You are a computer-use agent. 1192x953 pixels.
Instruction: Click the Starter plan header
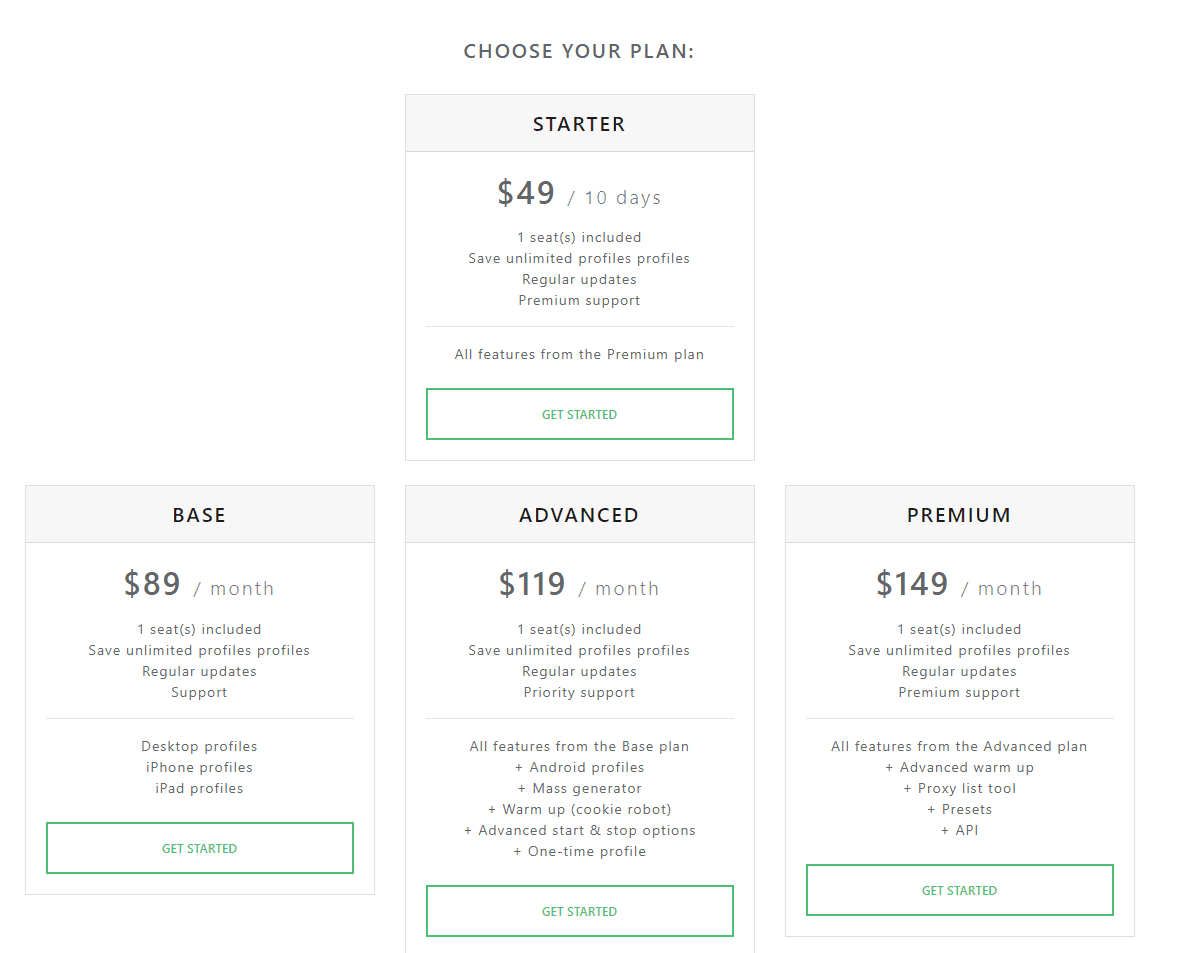pos(579,124)
